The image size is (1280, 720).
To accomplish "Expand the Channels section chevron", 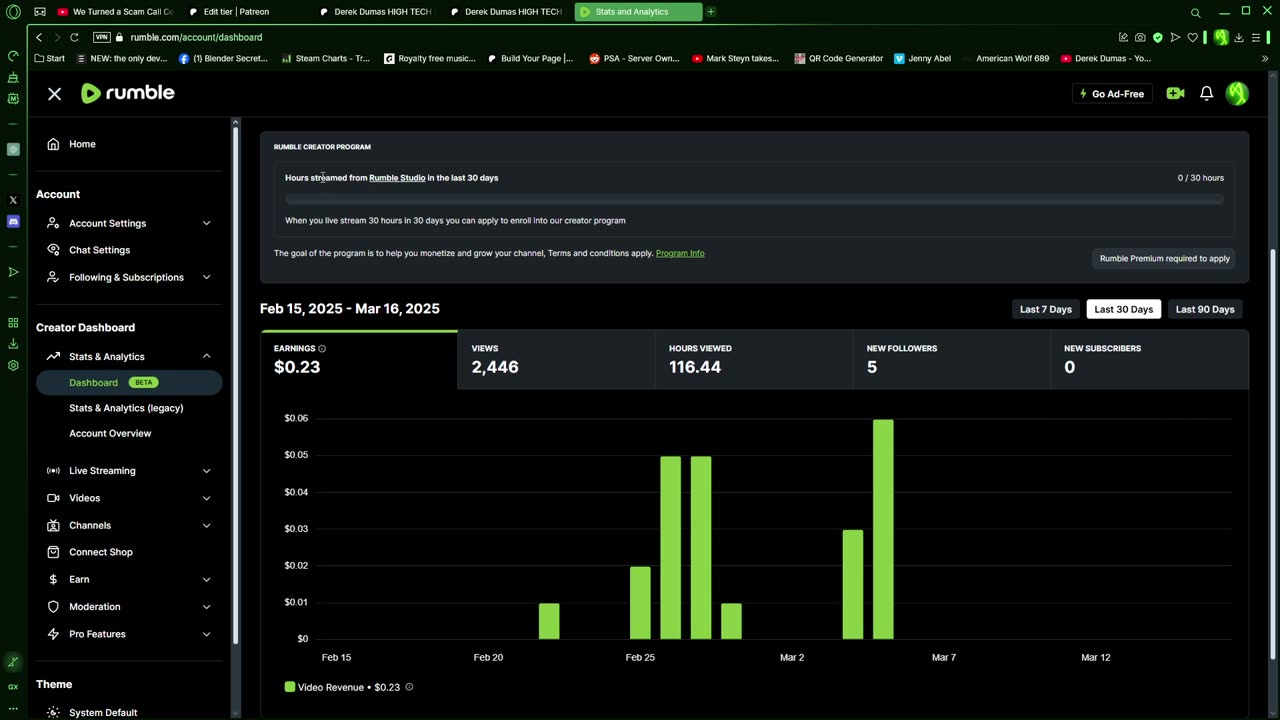I will tap(206, 525).
